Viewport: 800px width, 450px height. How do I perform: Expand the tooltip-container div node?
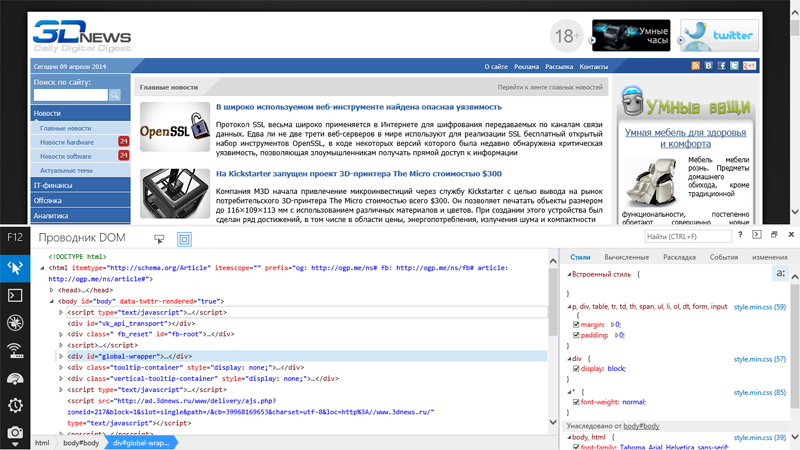[x=61, y=368]
